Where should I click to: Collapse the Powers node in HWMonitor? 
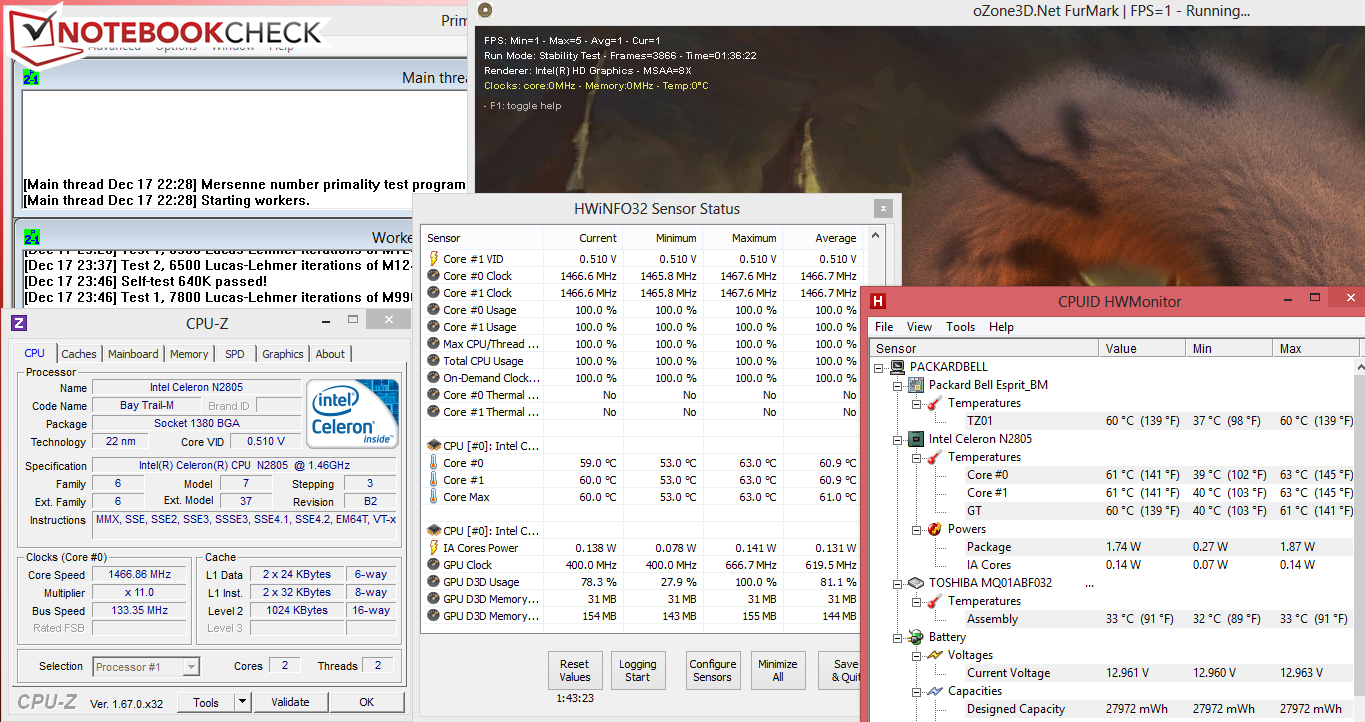(x=916, y=529)
